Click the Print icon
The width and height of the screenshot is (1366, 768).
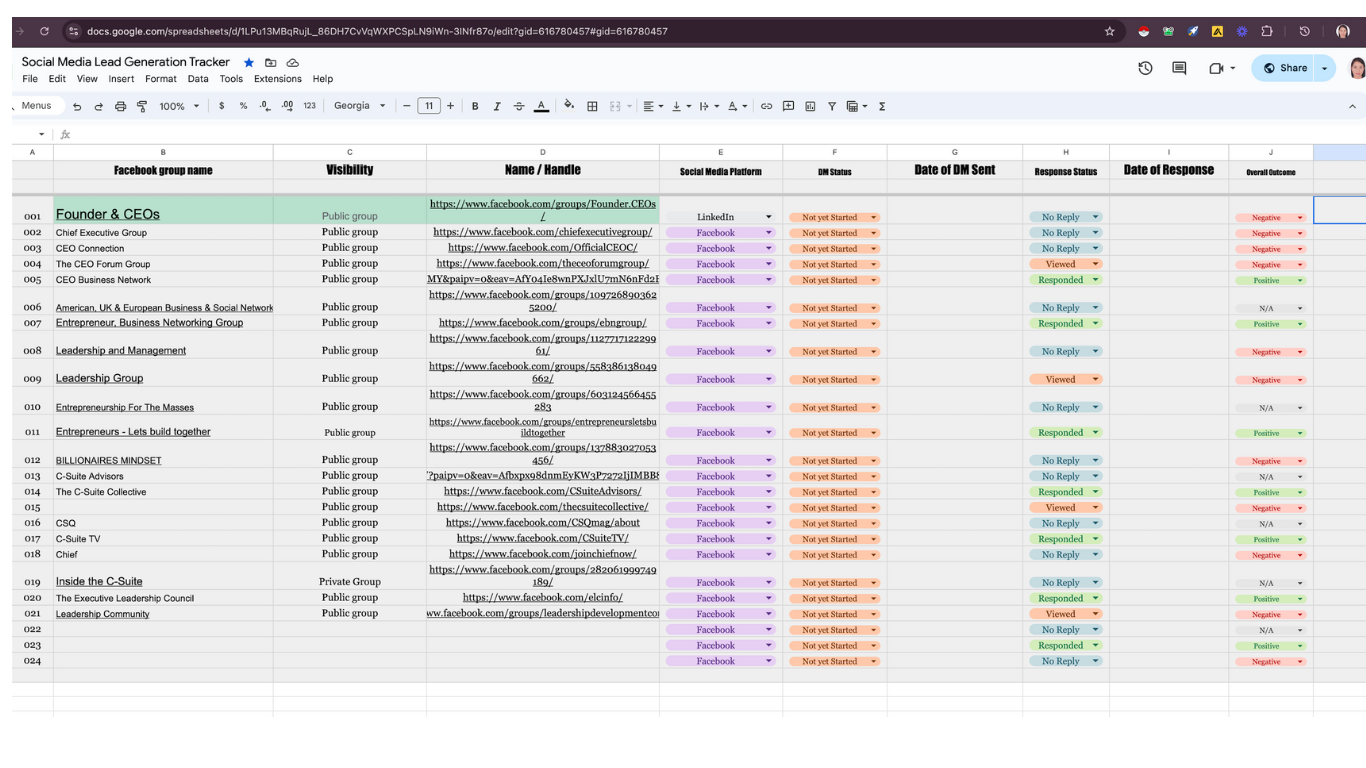[x=120, y=106]
